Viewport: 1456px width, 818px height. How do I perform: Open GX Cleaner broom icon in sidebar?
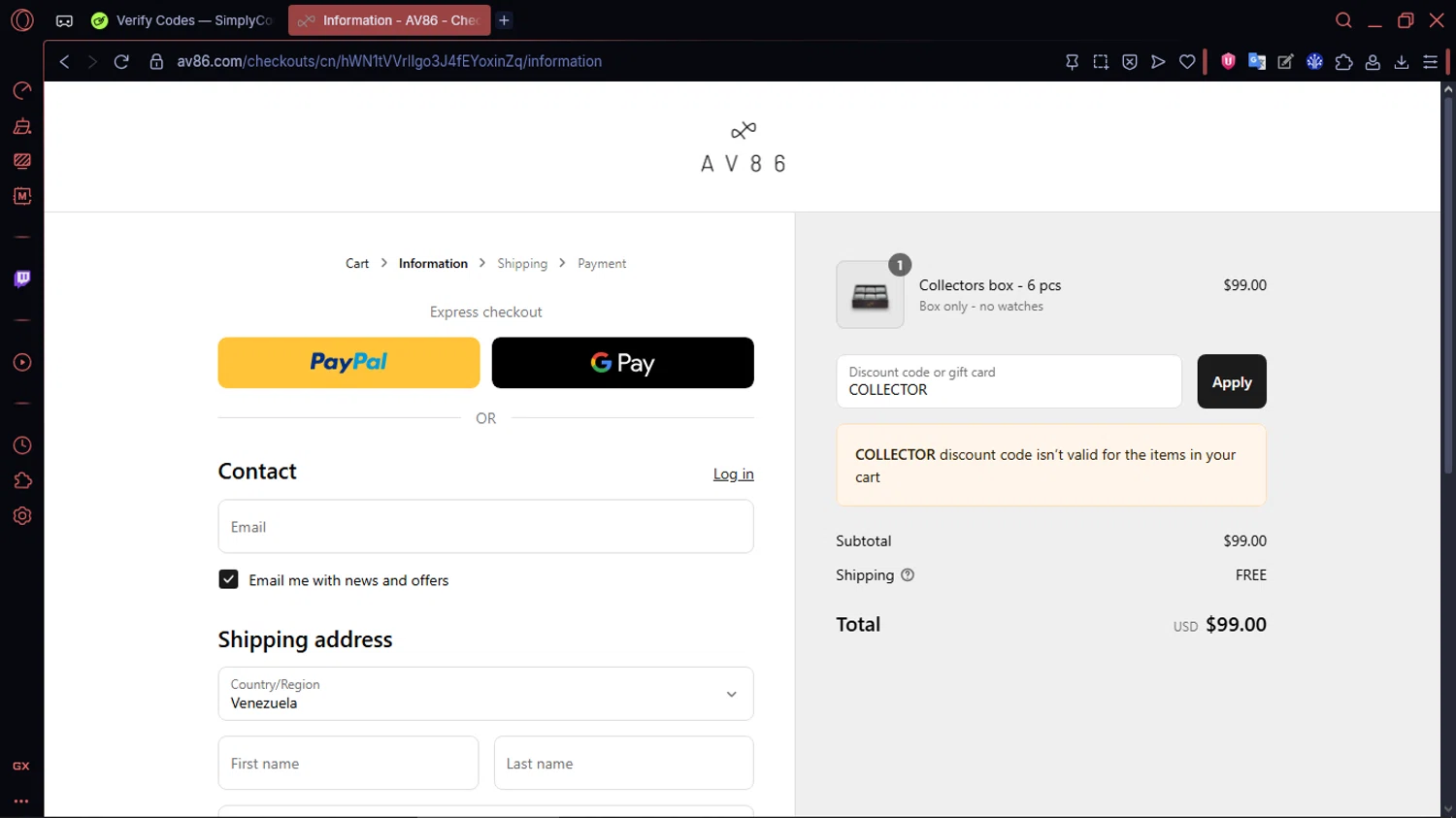21,126
